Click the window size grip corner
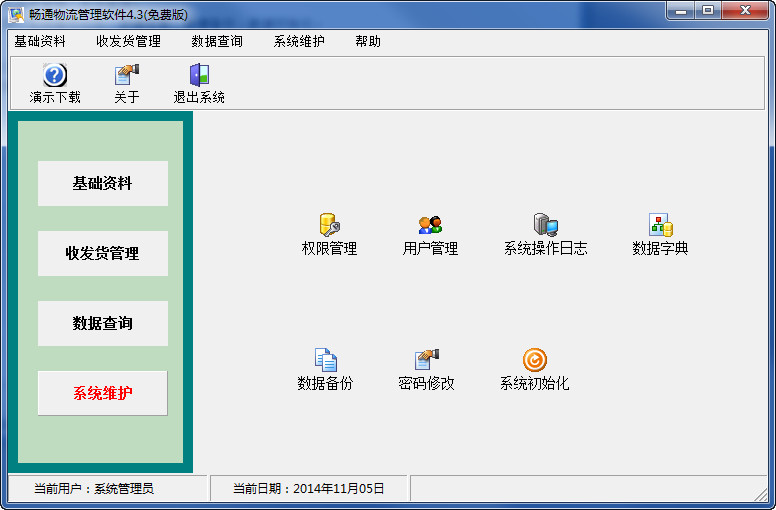The image size is (776, 510). (x=760, y=494)
